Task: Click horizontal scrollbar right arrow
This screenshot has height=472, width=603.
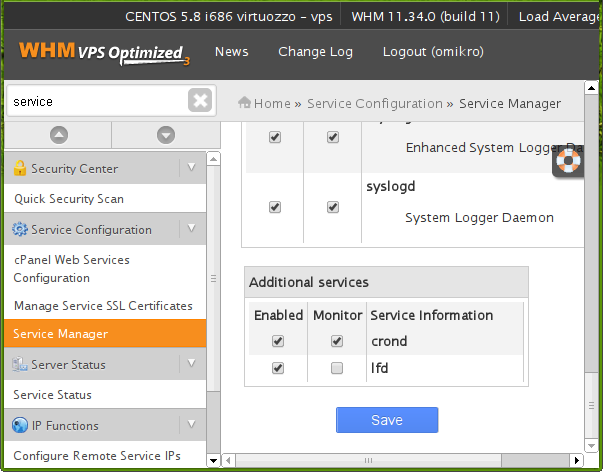Action: click(x=576, y=460)
